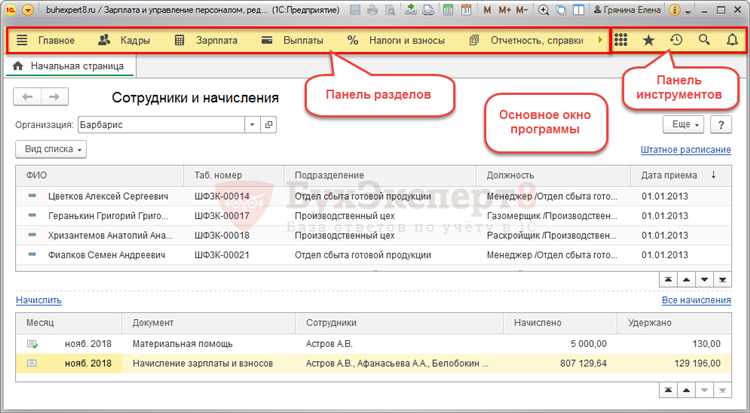Select employee Геранькин Григорий row
750x413 pixels.
[373, 216]
